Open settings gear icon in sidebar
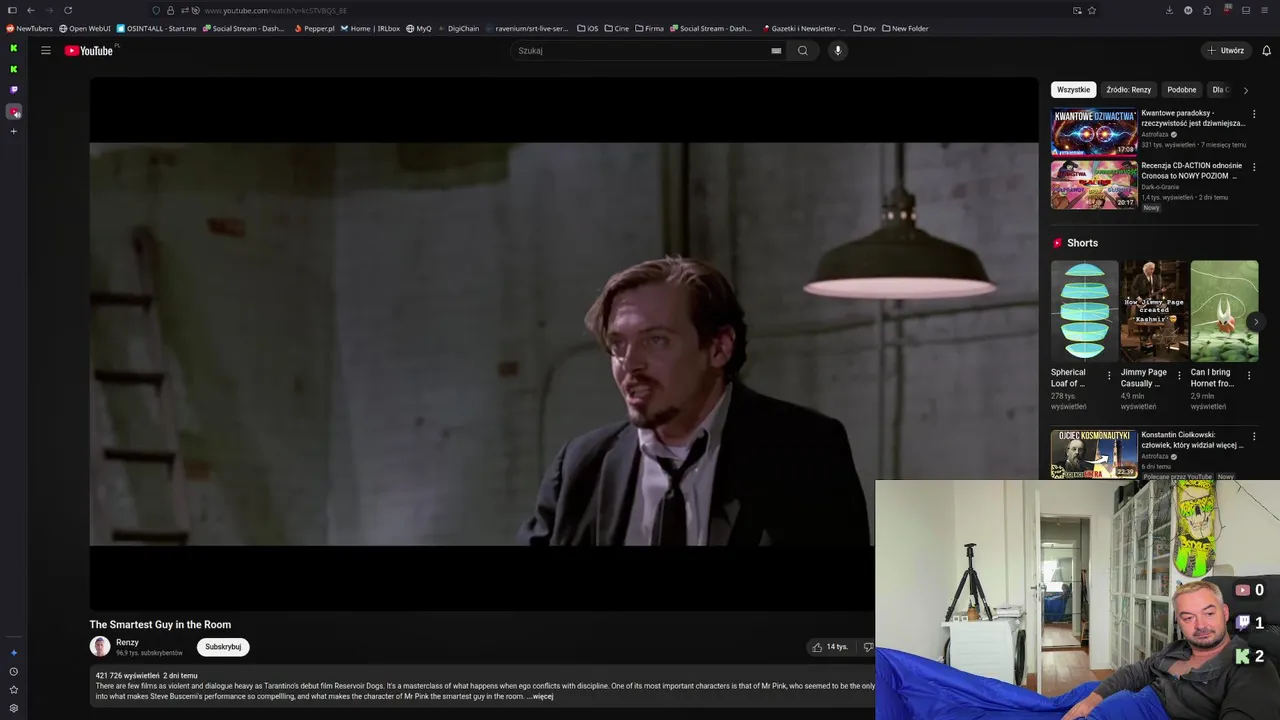 (13, 708)
